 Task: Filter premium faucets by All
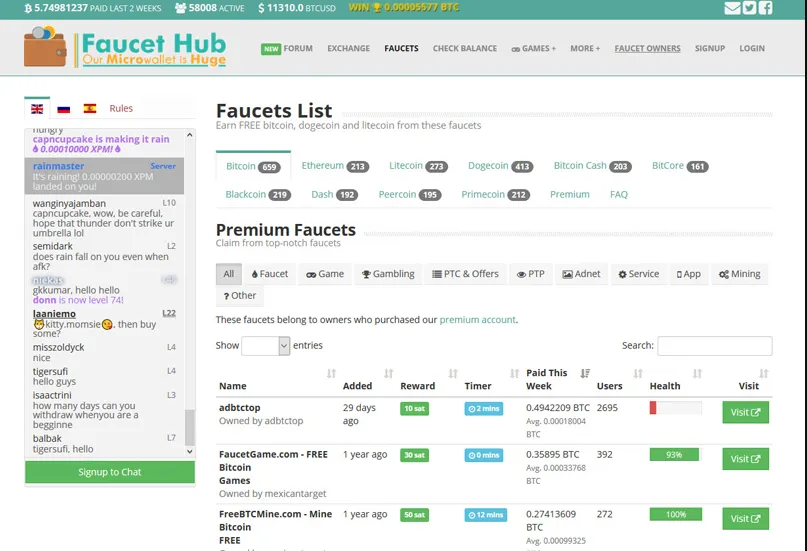pyautogui.click(x=229, y=274)
